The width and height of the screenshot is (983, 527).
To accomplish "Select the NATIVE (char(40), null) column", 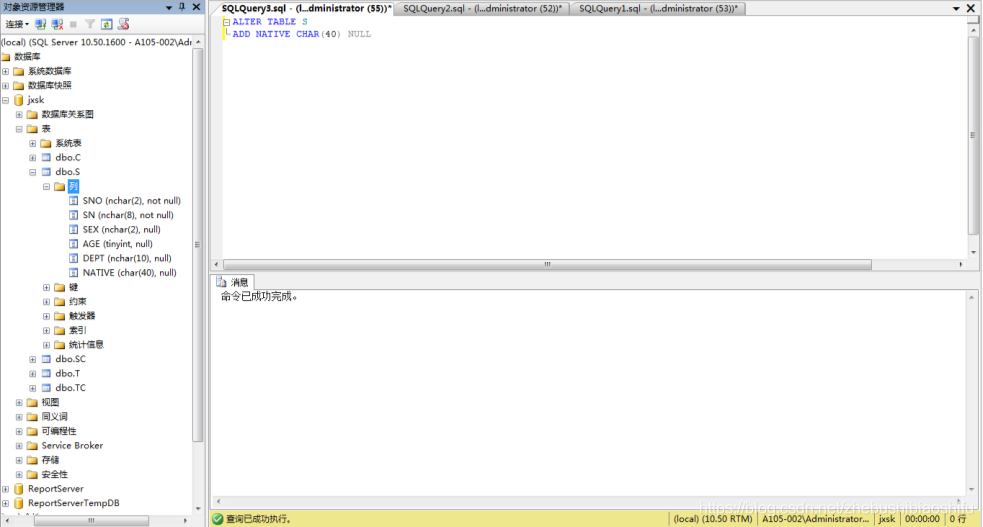I will coord(129,273).
